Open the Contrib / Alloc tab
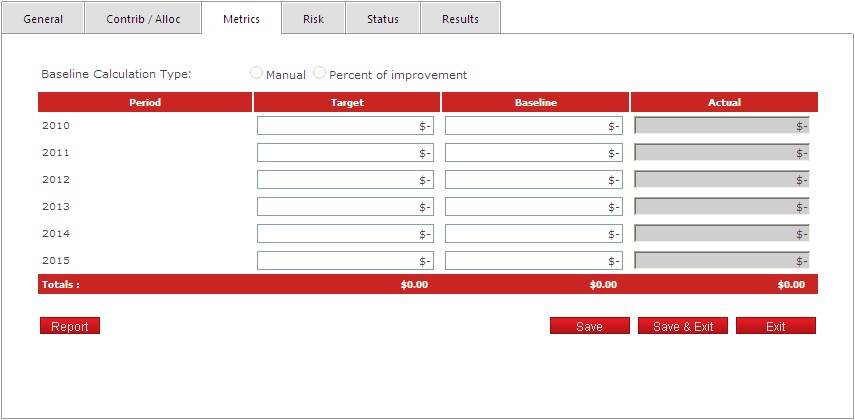Screen dimensions: 855x420 tap(142, 19)
